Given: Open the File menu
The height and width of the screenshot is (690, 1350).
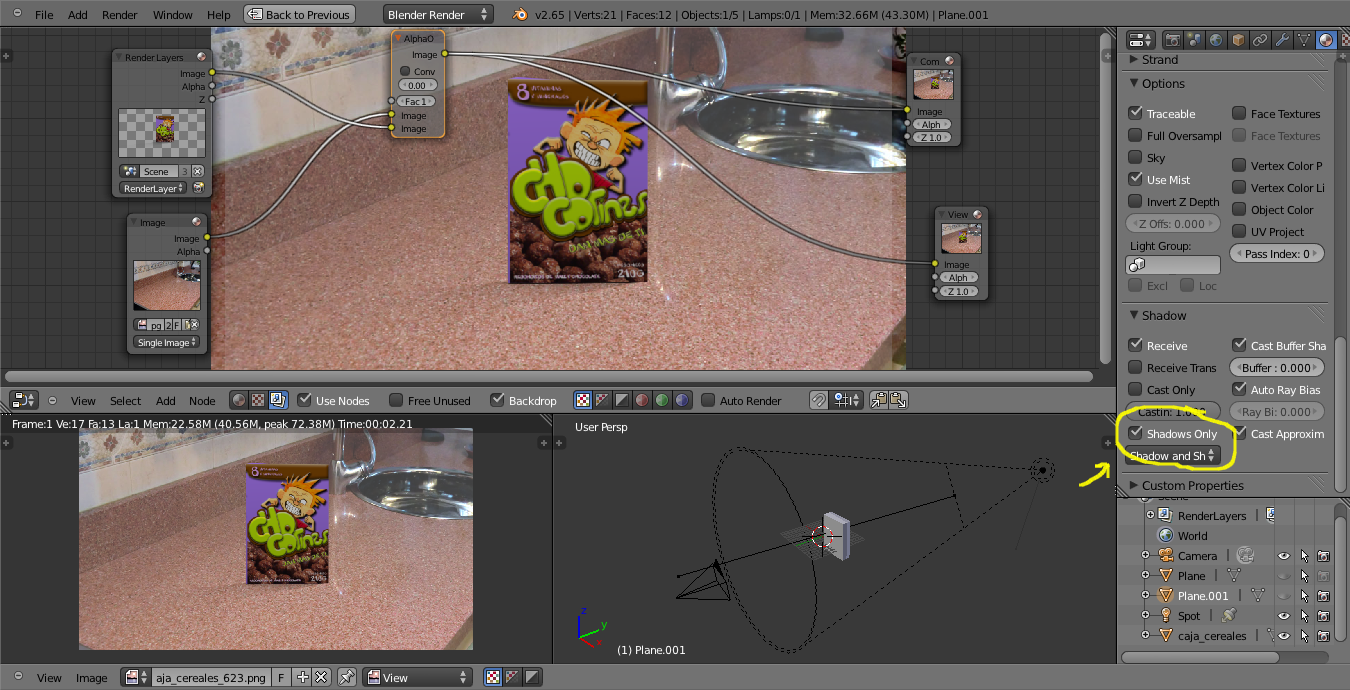Looking at the screenshot, I should [44, 15].
